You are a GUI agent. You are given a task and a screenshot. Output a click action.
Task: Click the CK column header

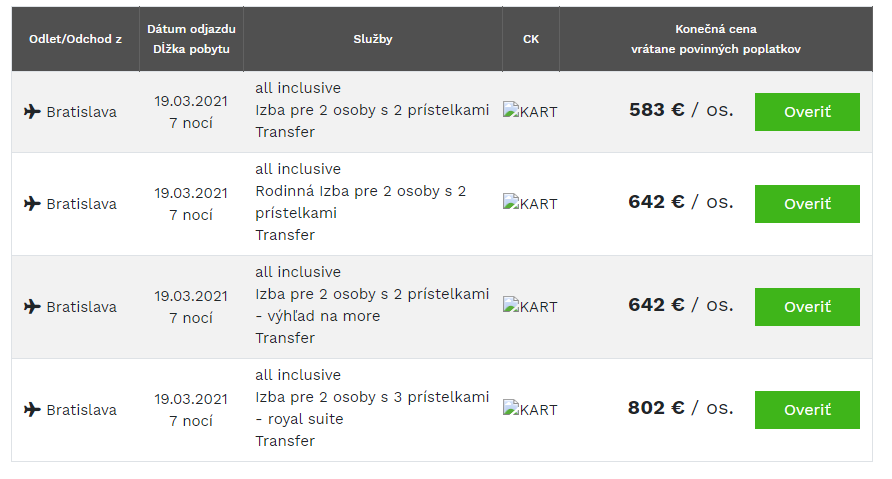pyautogui.click(x=531, y=39)
